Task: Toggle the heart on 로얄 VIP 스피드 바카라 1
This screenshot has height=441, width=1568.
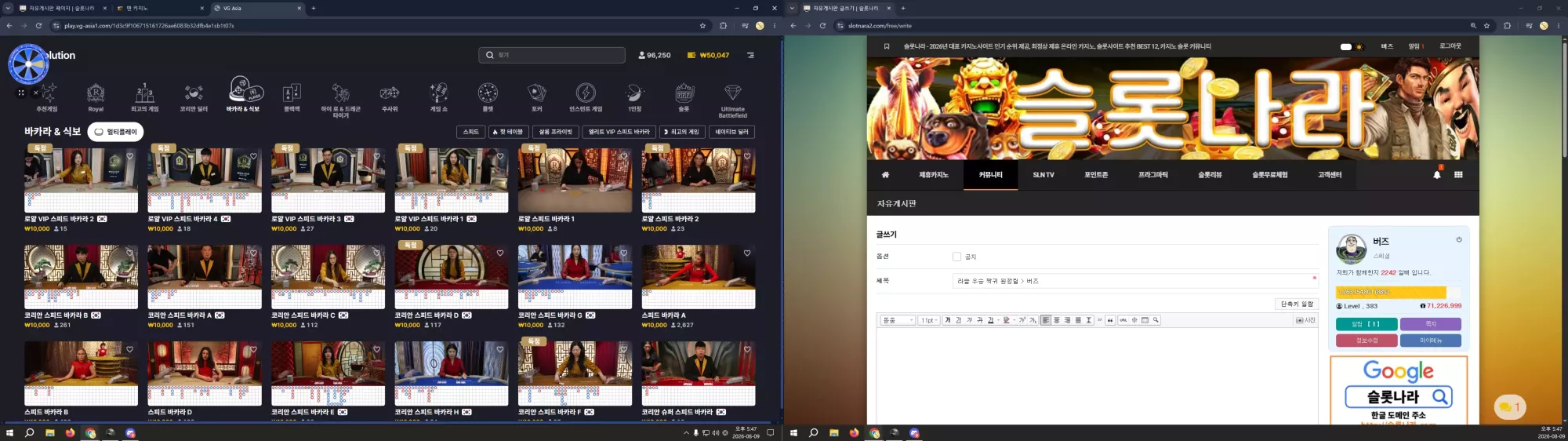Action: [500, 156]
